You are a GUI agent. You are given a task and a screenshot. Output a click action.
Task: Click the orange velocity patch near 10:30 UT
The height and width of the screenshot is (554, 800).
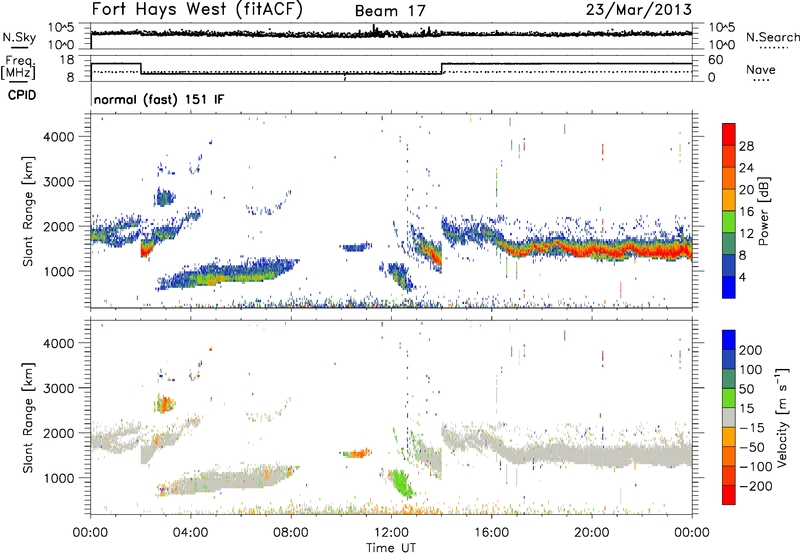coord(359,453)
